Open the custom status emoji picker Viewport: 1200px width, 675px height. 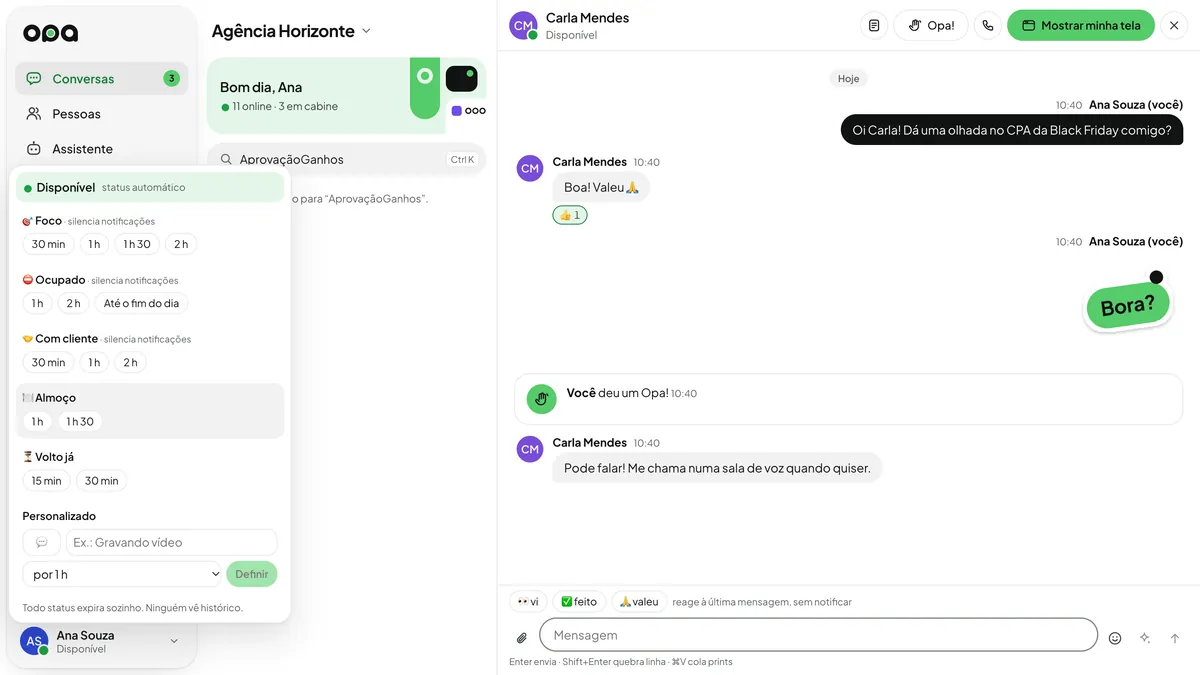click(x=41, y=542)
